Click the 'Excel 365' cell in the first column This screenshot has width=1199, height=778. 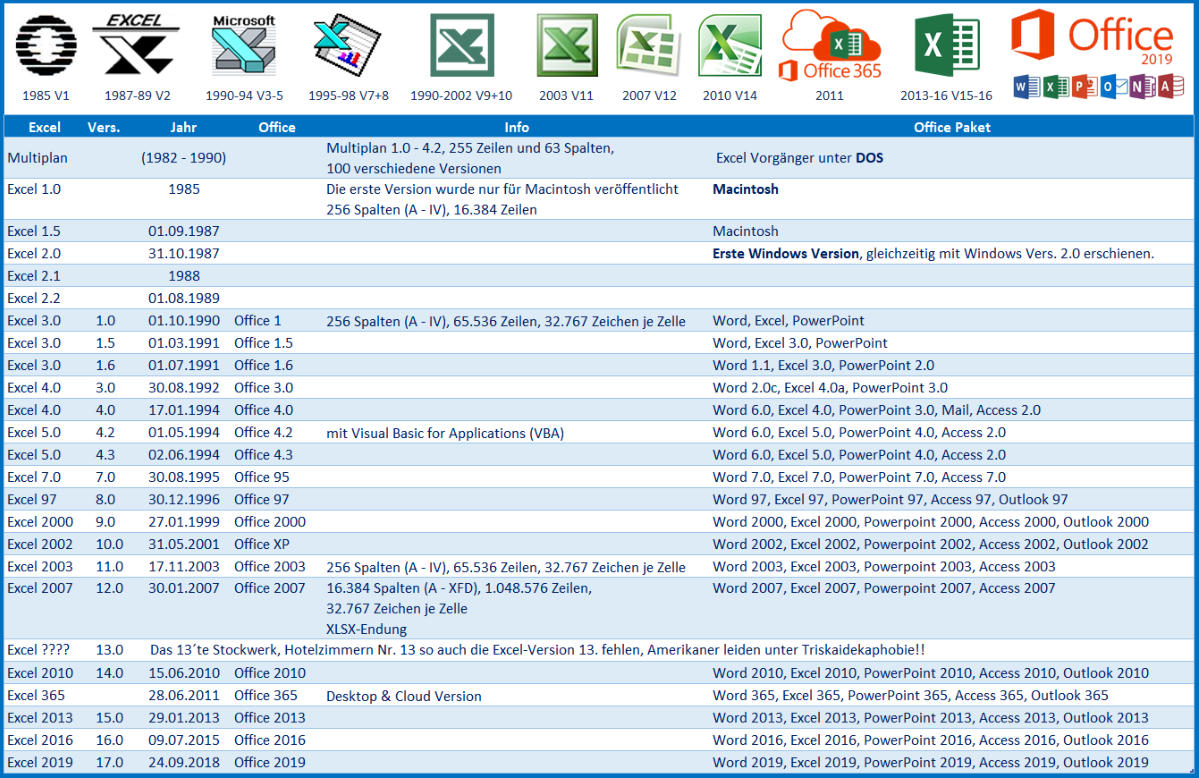point(36,695)
